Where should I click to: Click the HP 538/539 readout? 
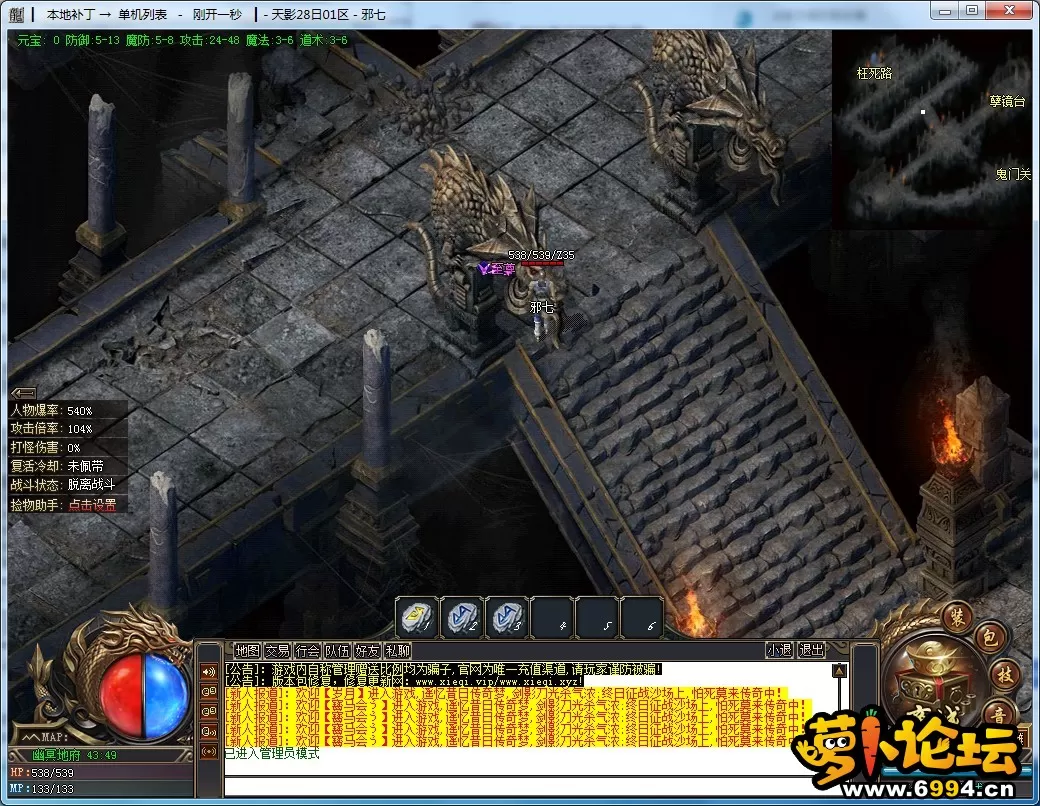(x=42, y=773)
